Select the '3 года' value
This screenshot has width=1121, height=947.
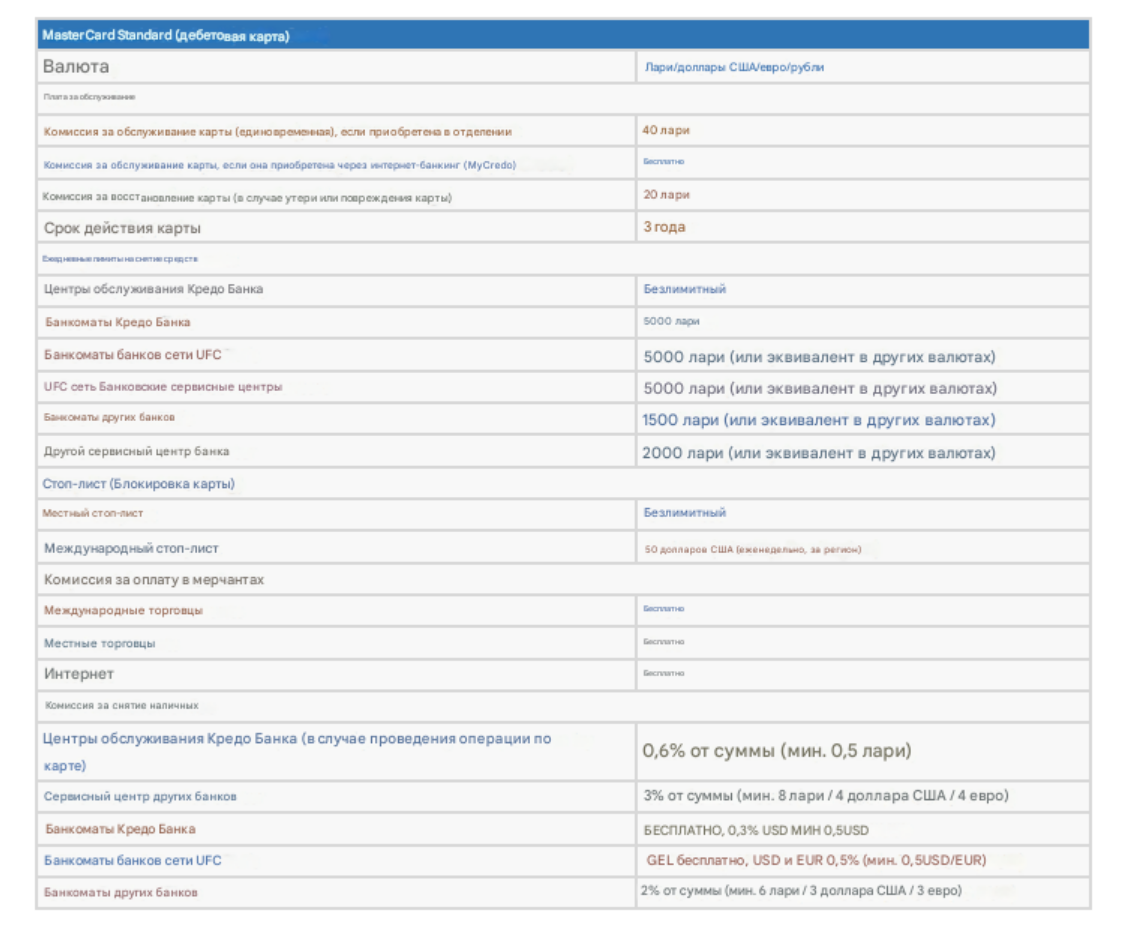click(664, 227)
